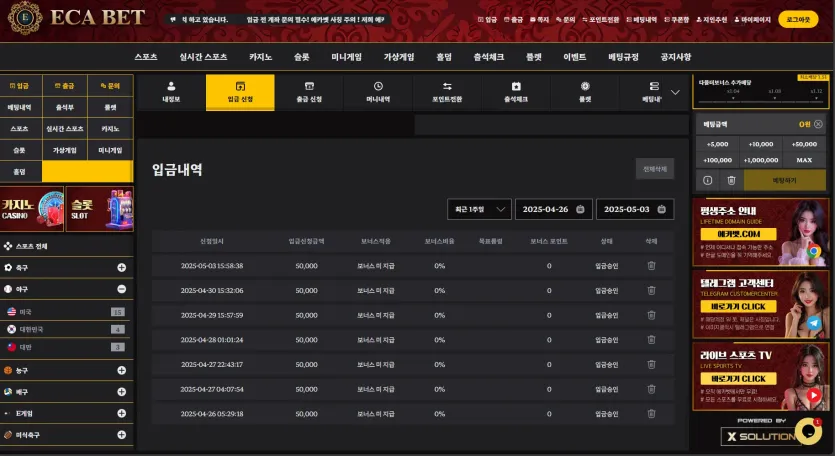Expand the 축구 sport category
The width and height of the screenshot is (835, 456).
(121, 267)
